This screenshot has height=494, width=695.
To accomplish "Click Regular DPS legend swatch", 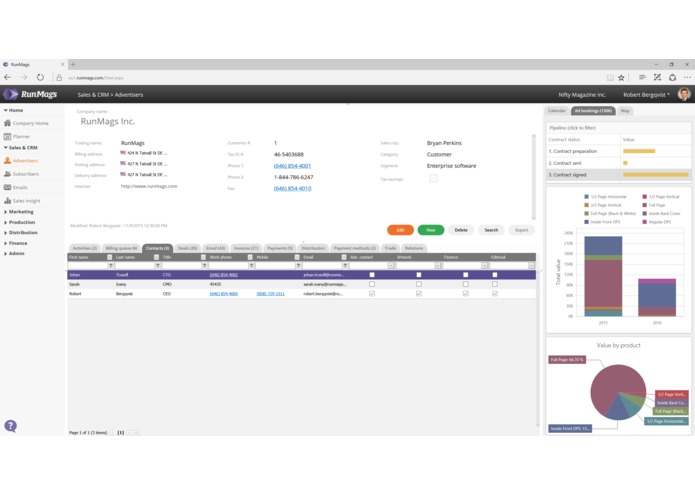I will 644,222.
